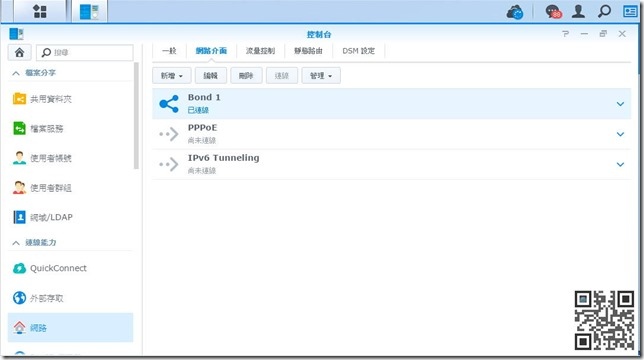The width and height of the screenshot is (644, 360).
Task: Click the 已連線 status under Bond 1
Action: [198, 110]
